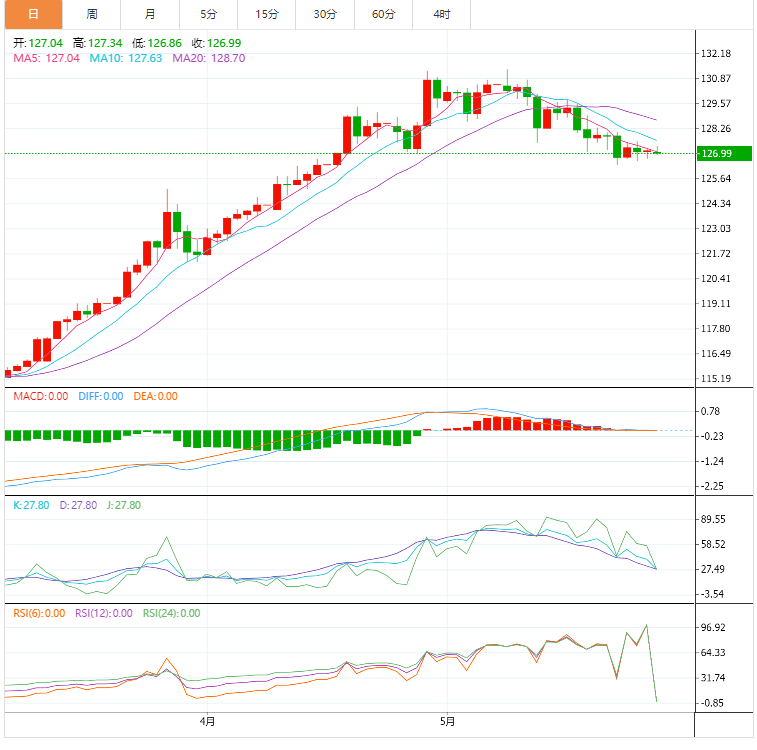Choose the 60分 interval tab
This screenshot has width=757, height=750.
(x=383, y=14)
